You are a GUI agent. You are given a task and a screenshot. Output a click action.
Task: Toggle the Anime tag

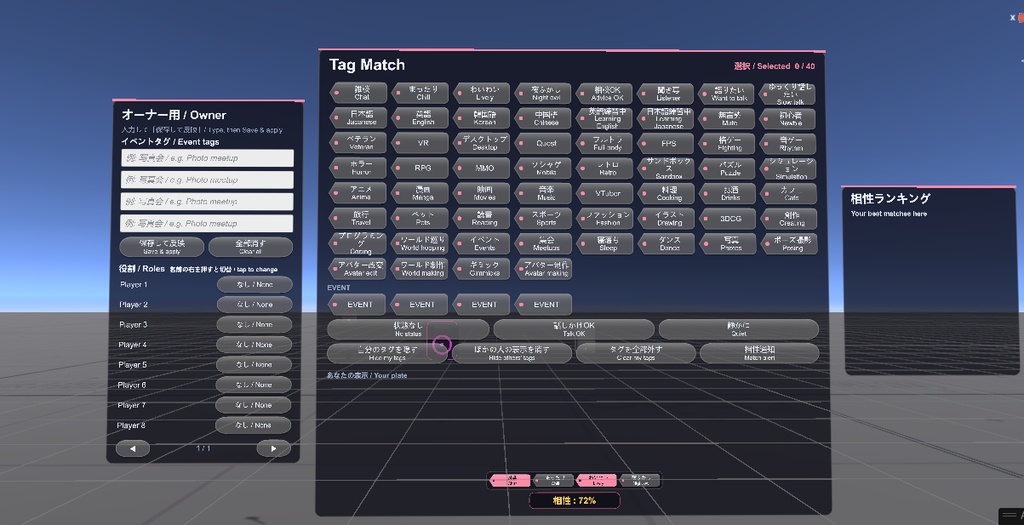click(359, 193)
